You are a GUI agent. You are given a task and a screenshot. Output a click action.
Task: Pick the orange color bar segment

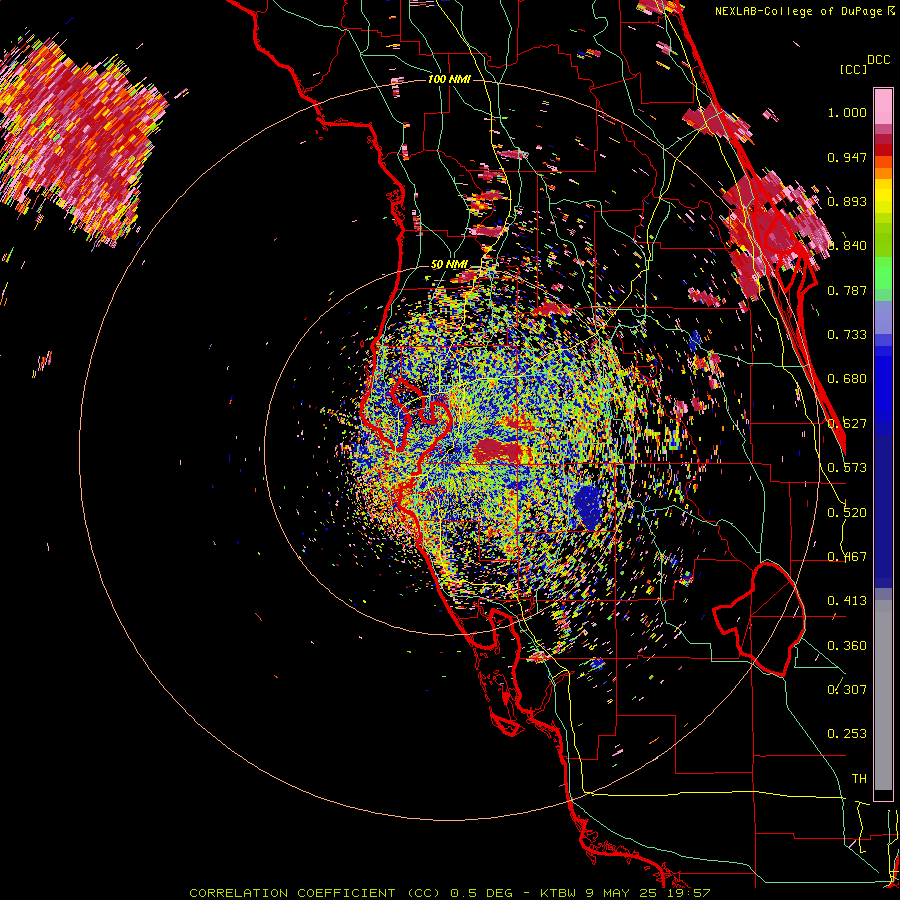coord(883,173)
